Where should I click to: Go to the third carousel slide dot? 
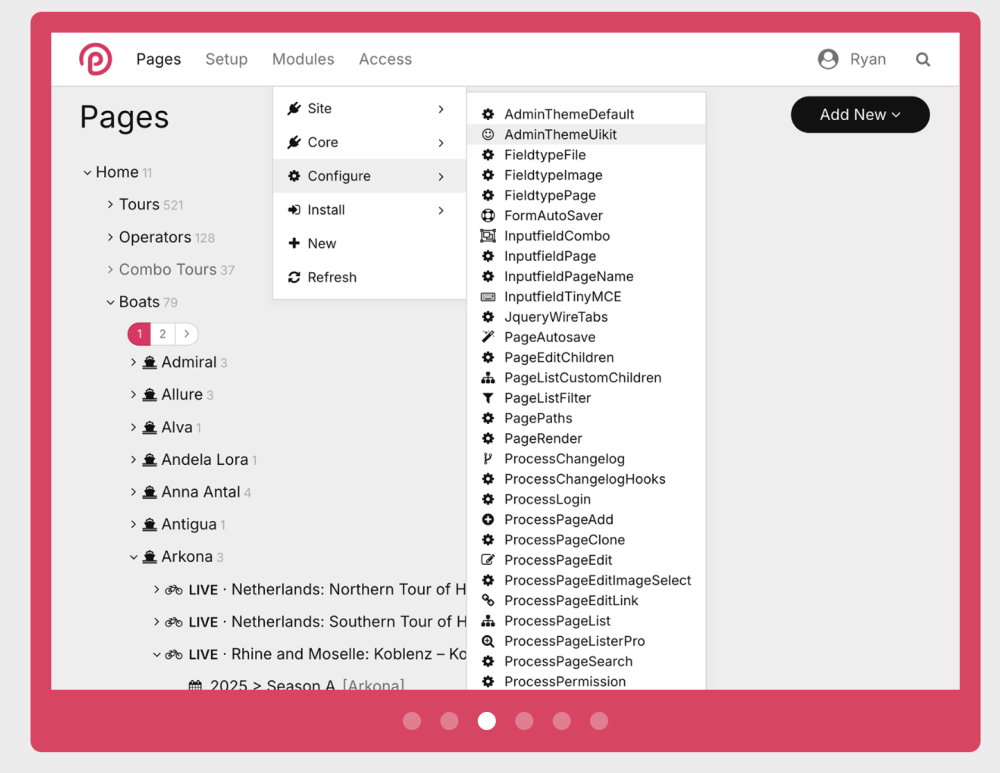[x=487, y=721]
